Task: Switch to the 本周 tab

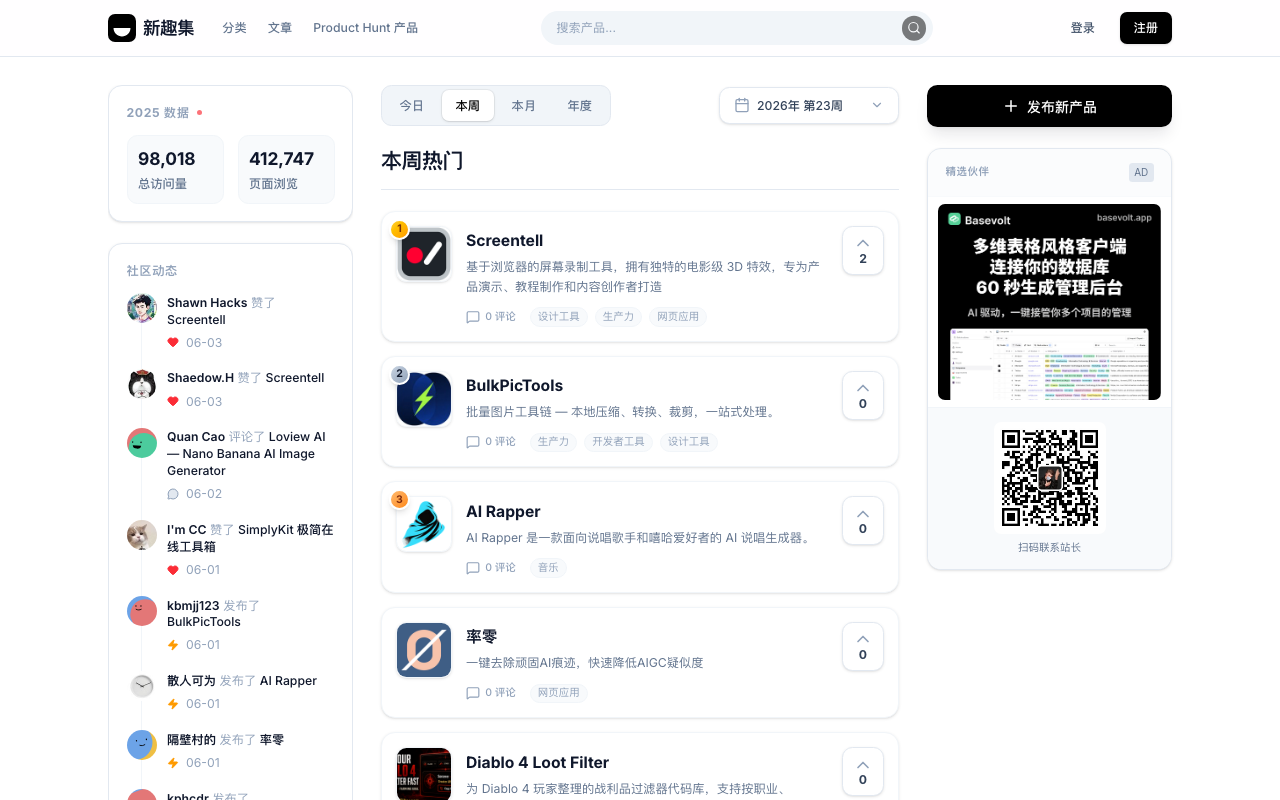Action: coord(468,106)
